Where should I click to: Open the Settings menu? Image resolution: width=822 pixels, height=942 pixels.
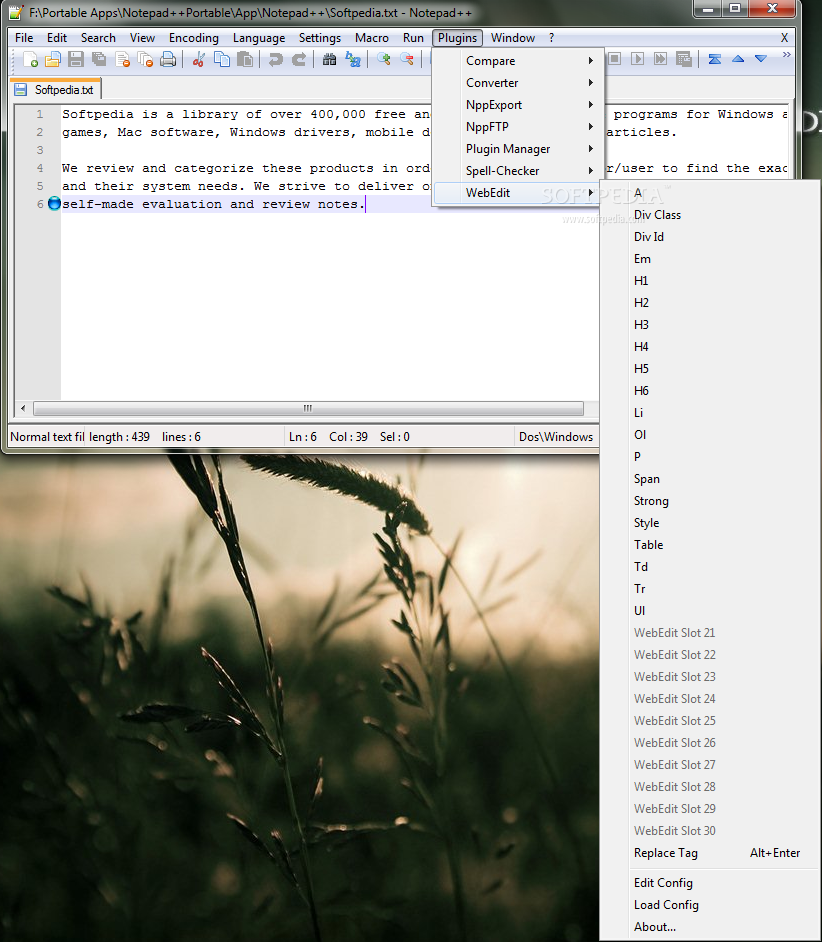point(320,38)
